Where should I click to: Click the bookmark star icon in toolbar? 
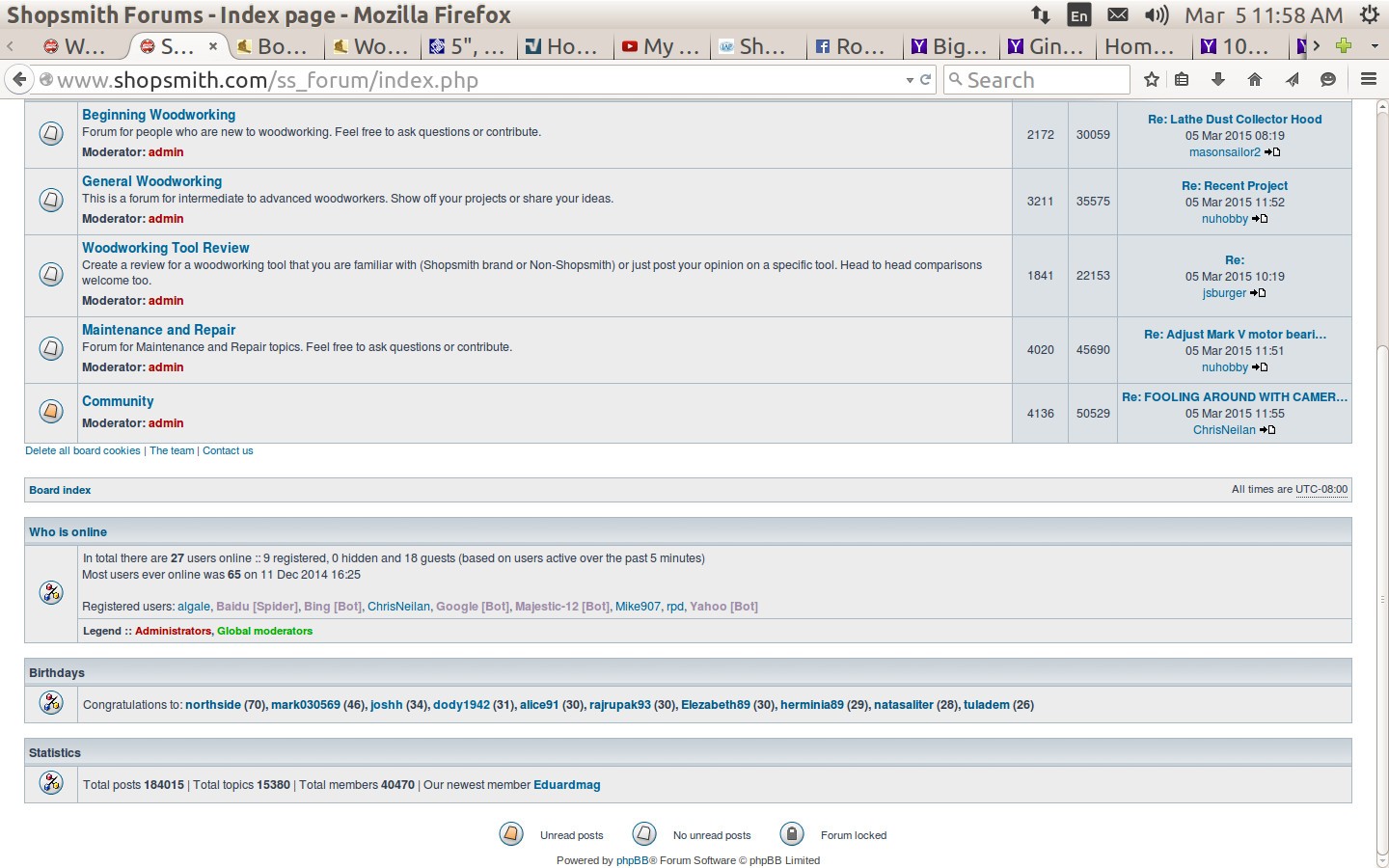[x=1151, y=80]
